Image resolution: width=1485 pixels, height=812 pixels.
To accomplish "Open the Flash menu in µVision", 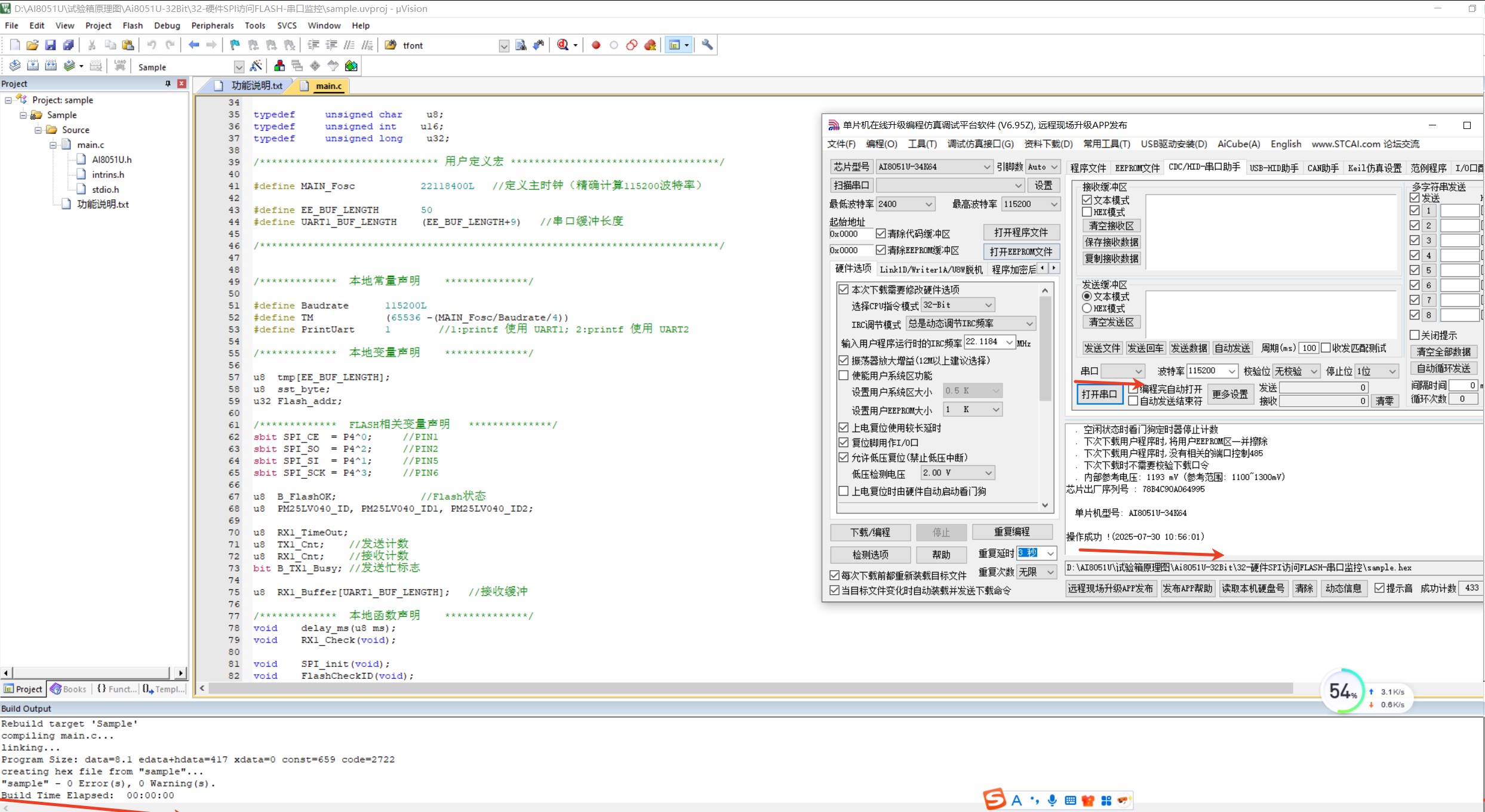I will coord(133,26).
